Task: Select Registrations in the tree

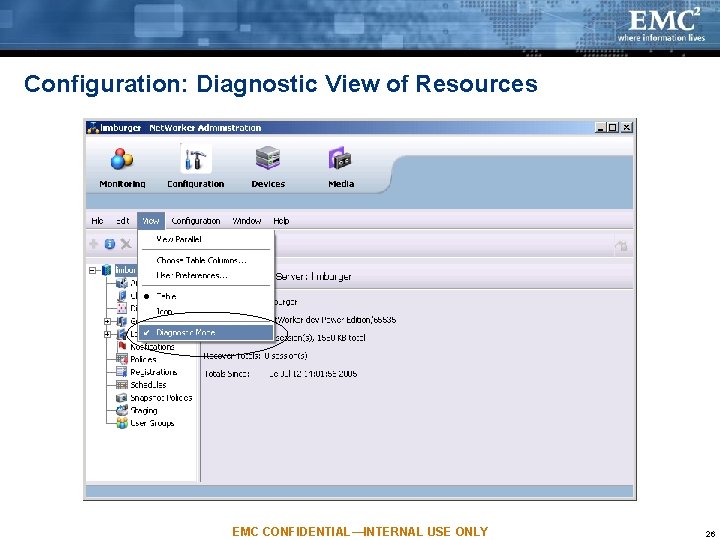Action: click(x=154, y=372)
